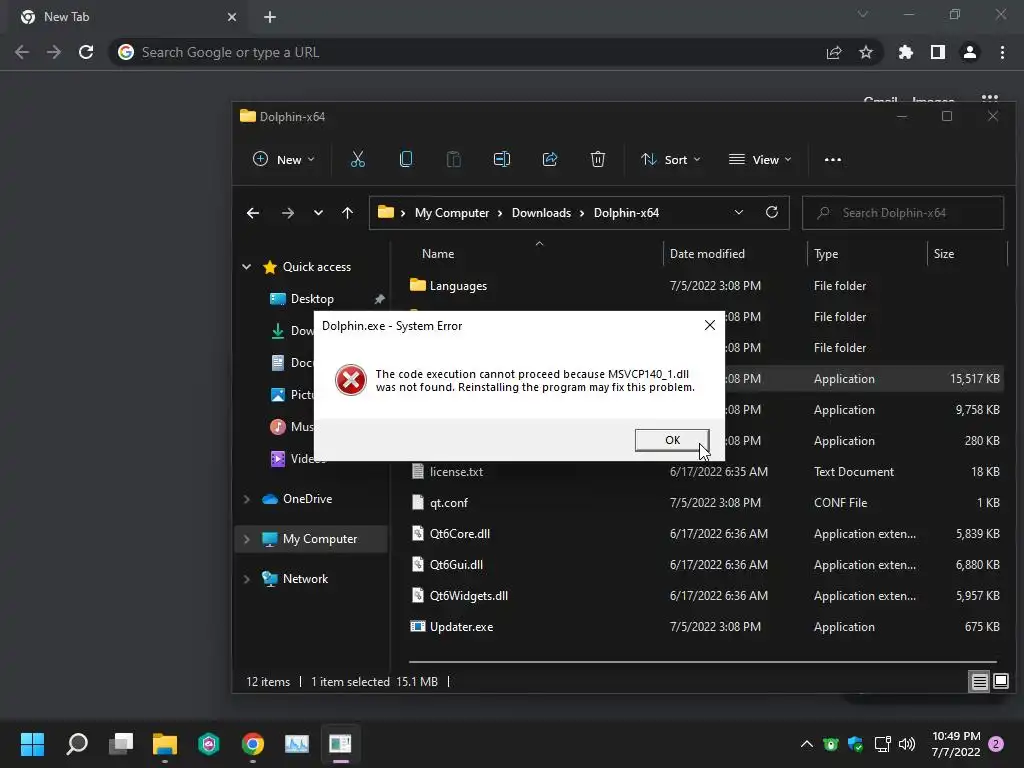Open Desktop in Quick access
This screenshot has height=768, width=1024.
click(312, 299)
